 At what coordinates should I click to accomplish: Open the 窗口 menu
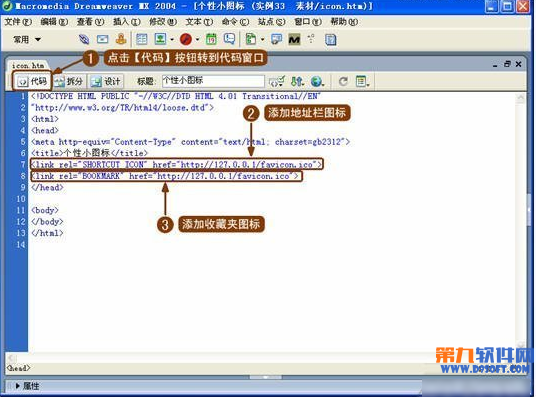tap(308, 22)
